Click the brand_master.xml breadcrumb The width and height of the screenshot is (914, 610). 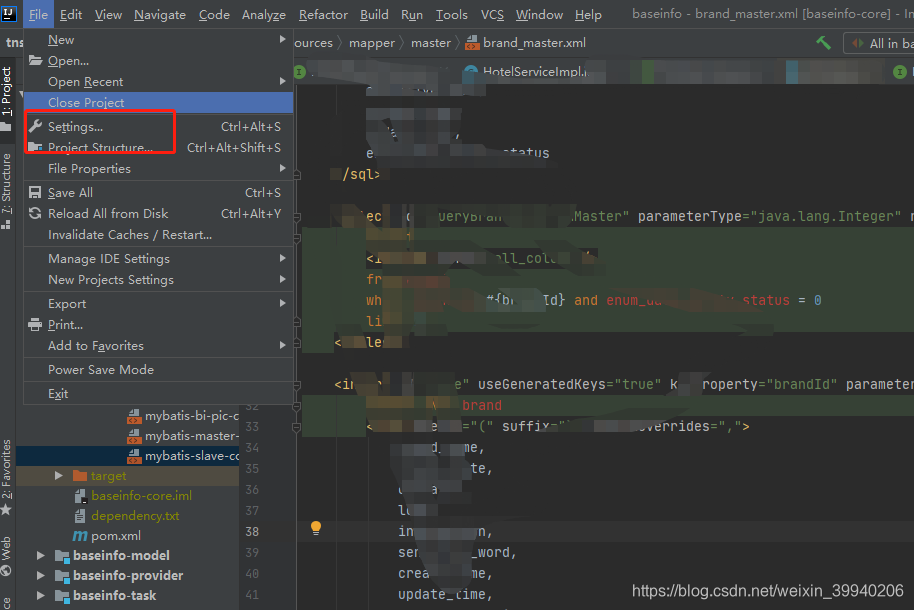point(526,43)
